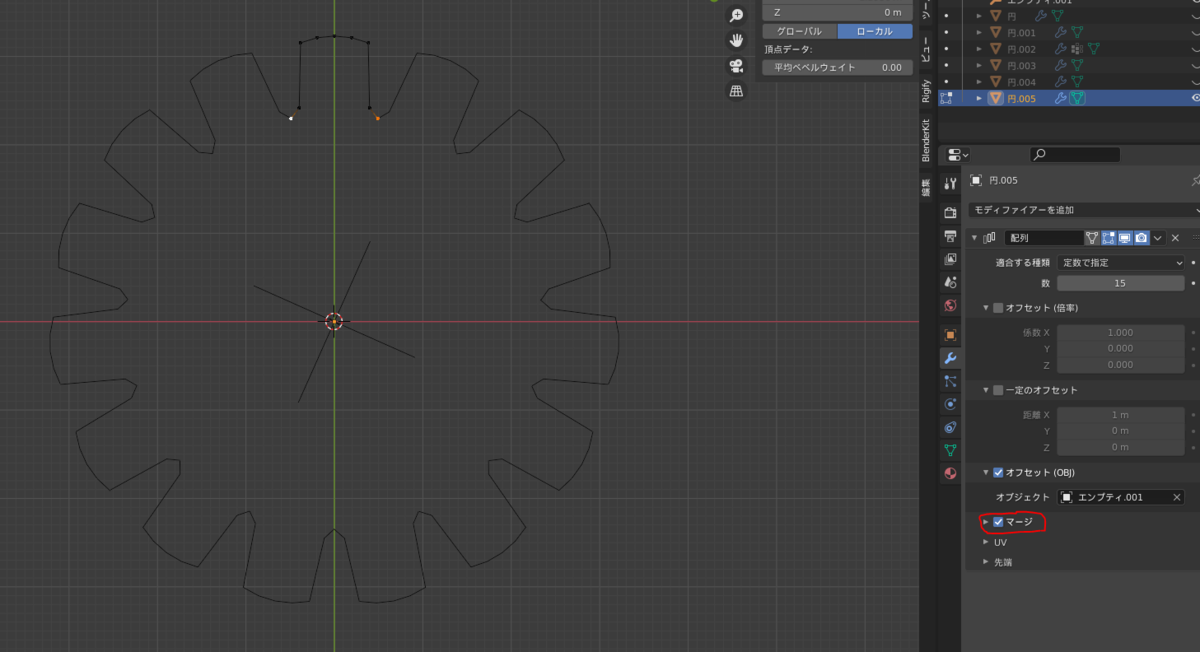
Task: Click the array modifier icon on 円.002 row
Action: point(1076,49)
